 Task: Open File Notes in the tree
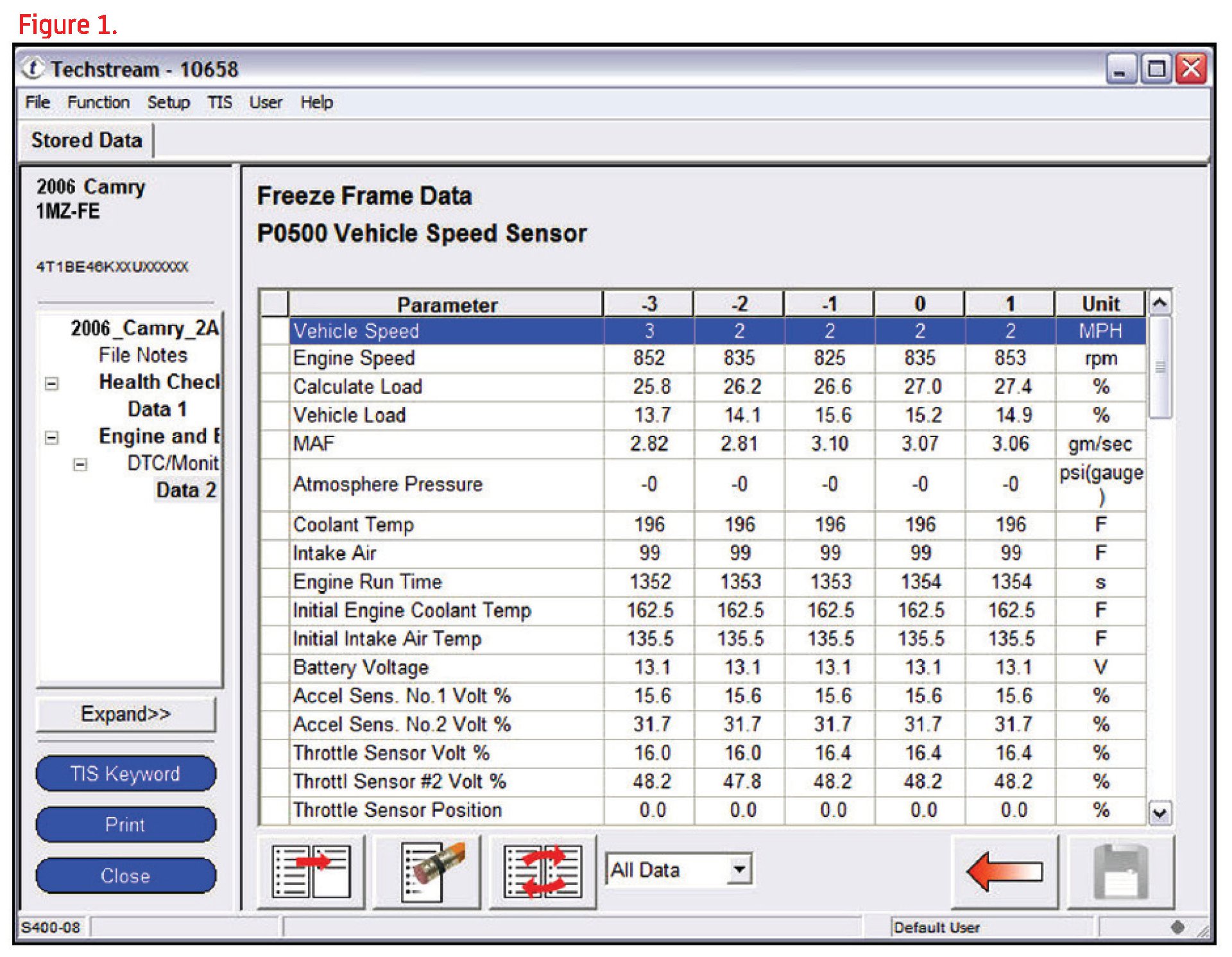coord(142,355)
